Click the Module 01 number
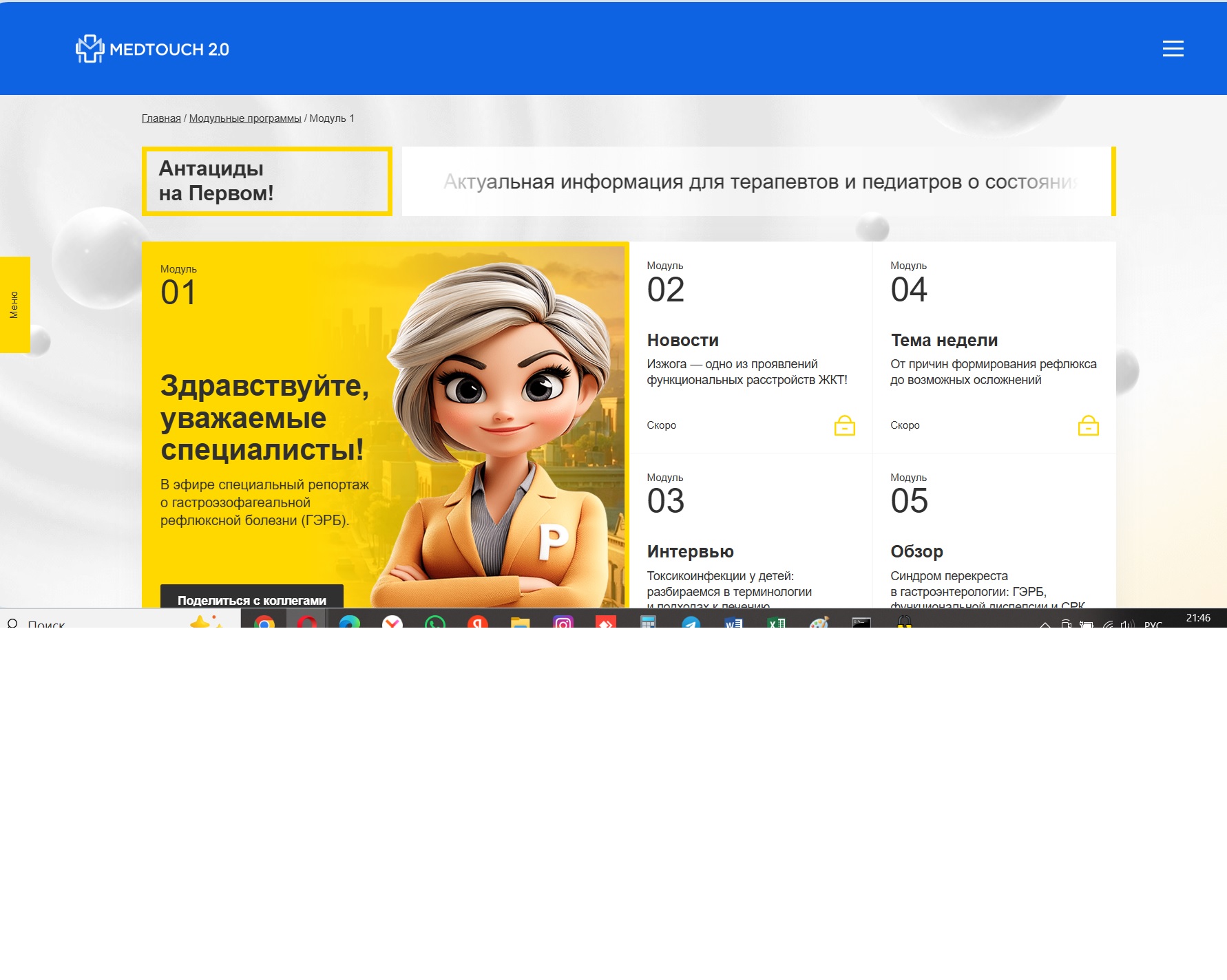The height and width of the screenshot is (980, 1227). [178, 292]
